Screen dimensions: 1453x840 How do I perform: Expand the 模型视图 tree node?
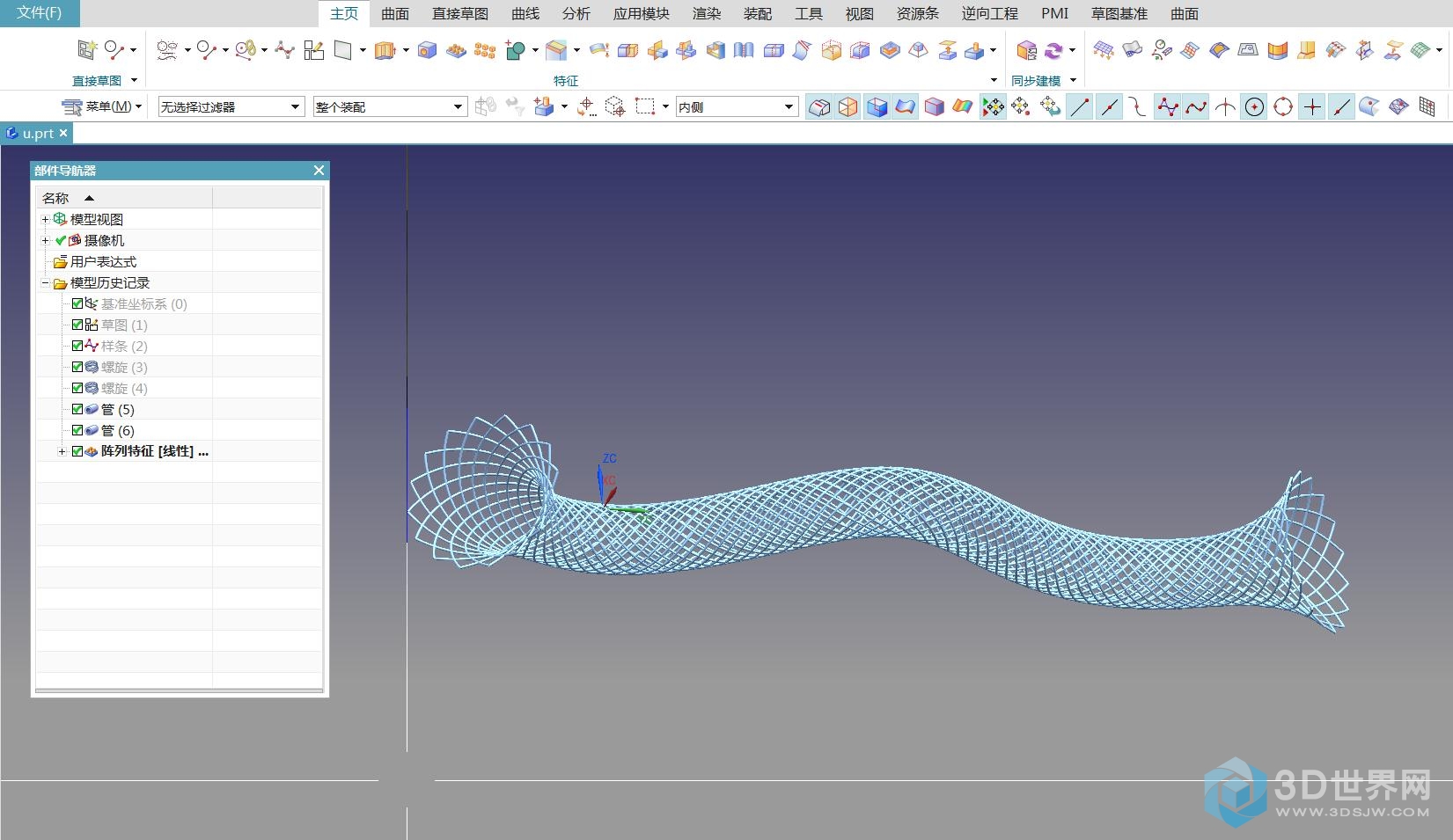click(46, 219)
